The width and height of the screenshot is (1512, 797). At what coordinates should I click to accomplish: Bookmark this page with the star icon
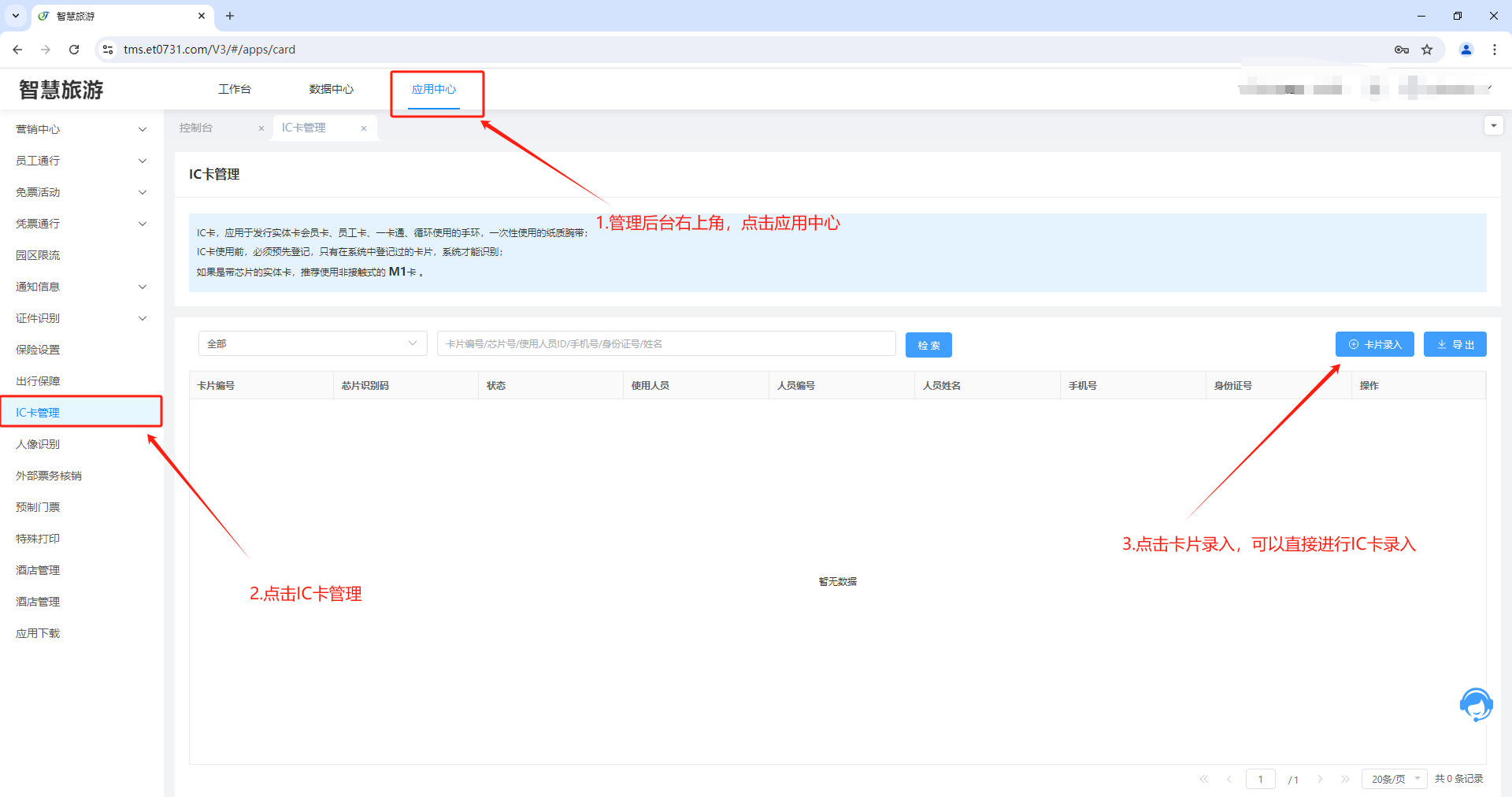click(1427, 50)
